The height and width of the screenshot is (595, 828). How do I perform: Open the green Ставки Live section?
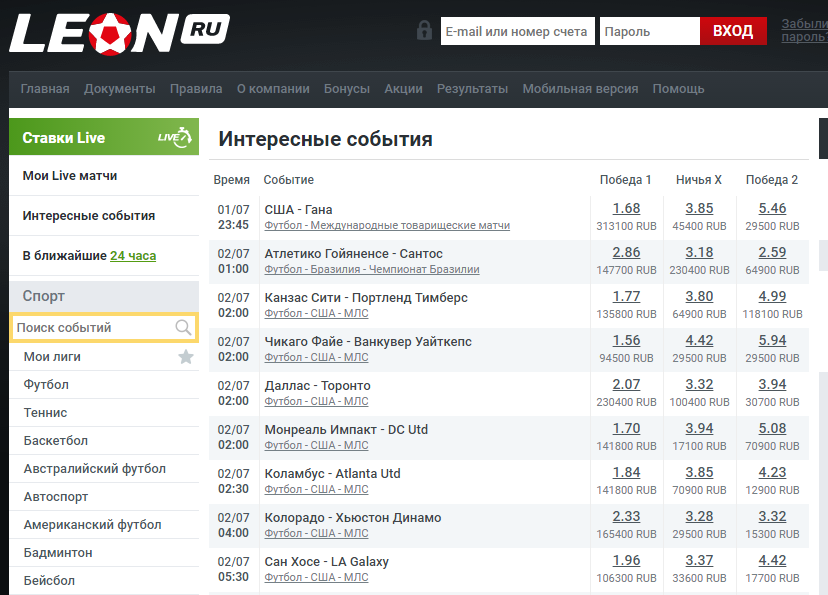pyautogui.click(x=104, y=137)
